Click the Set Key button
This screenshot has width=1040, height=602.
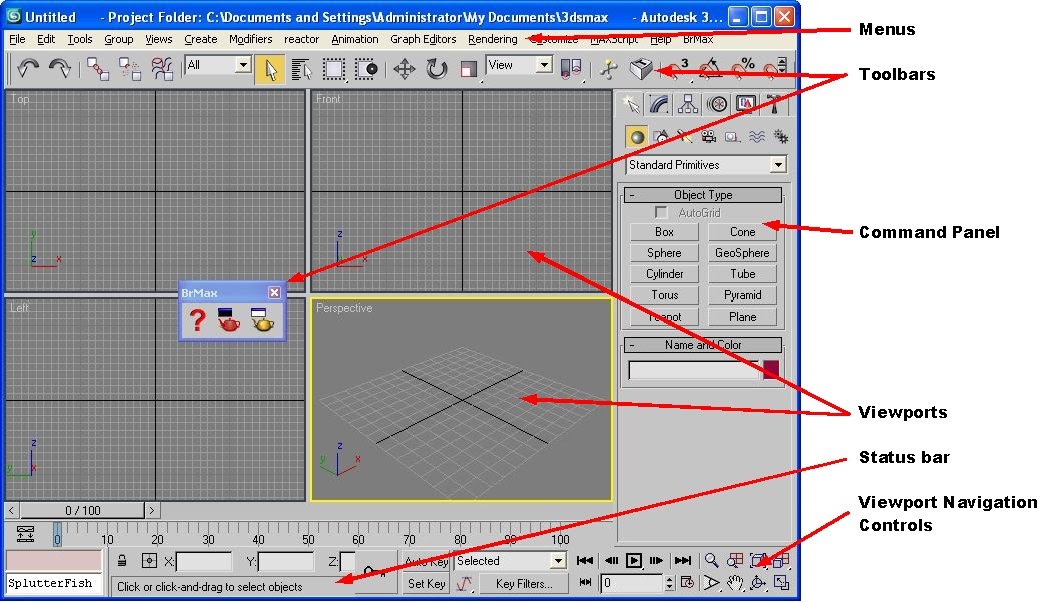click(x=426, y=583)
